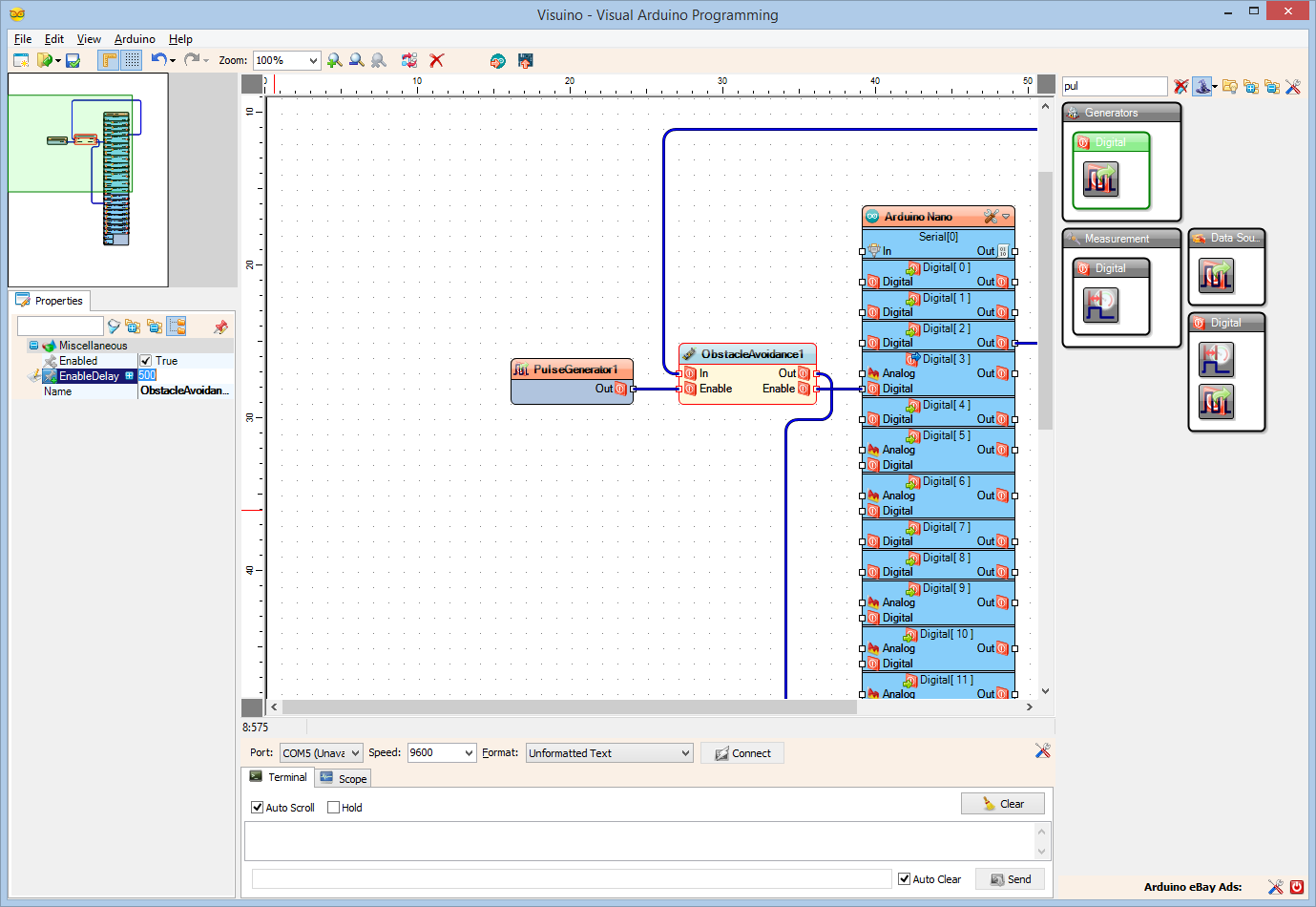Click the Save project icon
This screenshot has height=907, width=1316.
73,60
